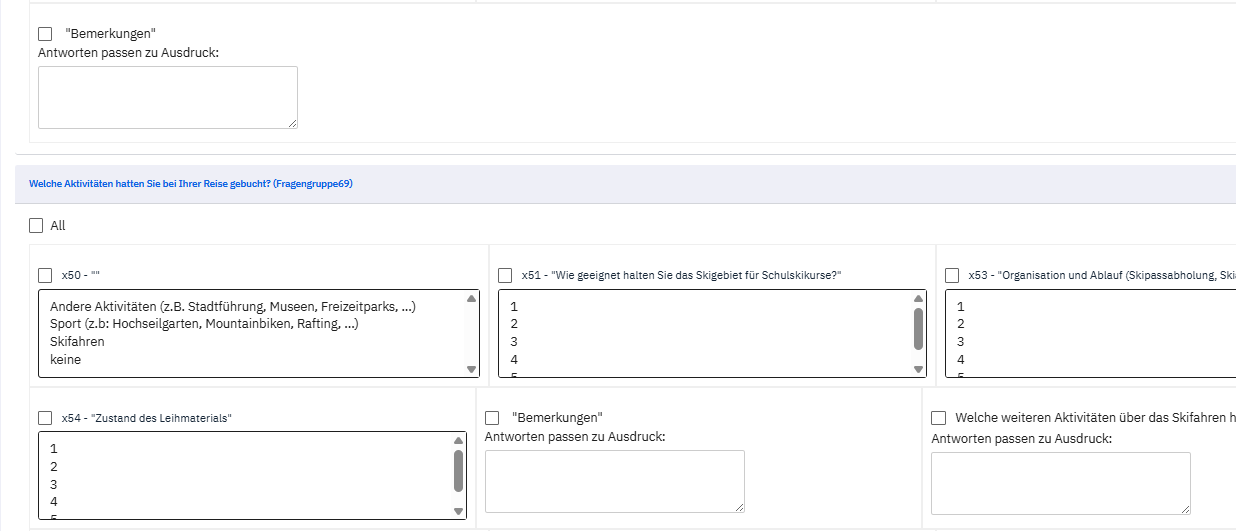
Task: Choose "keine" in the x50 list
Action: (x=66, y=359)
